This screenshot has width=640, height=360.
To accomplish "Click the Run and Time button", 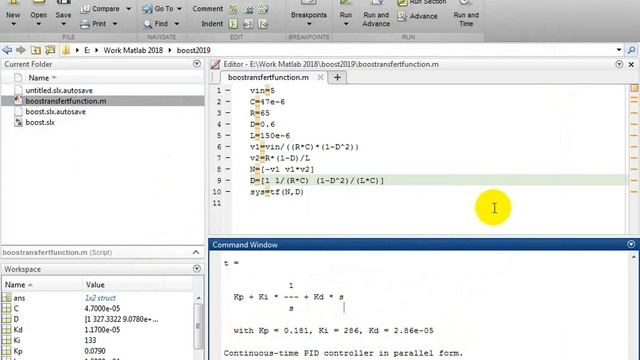I will pyautogui.click(x=466, y=15).
